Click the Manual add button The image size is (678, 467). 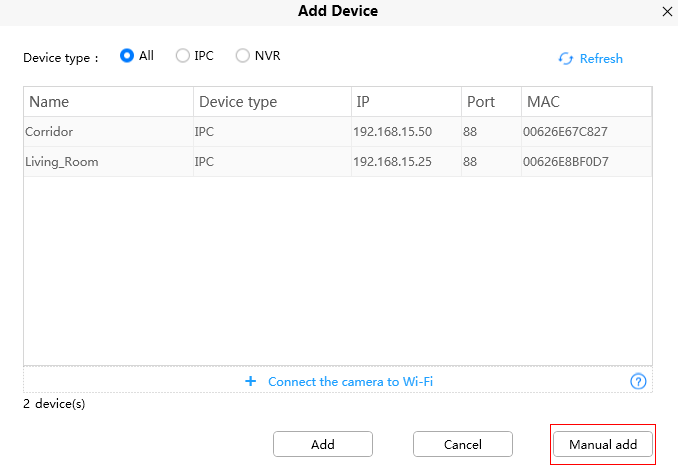coord(603,444)
